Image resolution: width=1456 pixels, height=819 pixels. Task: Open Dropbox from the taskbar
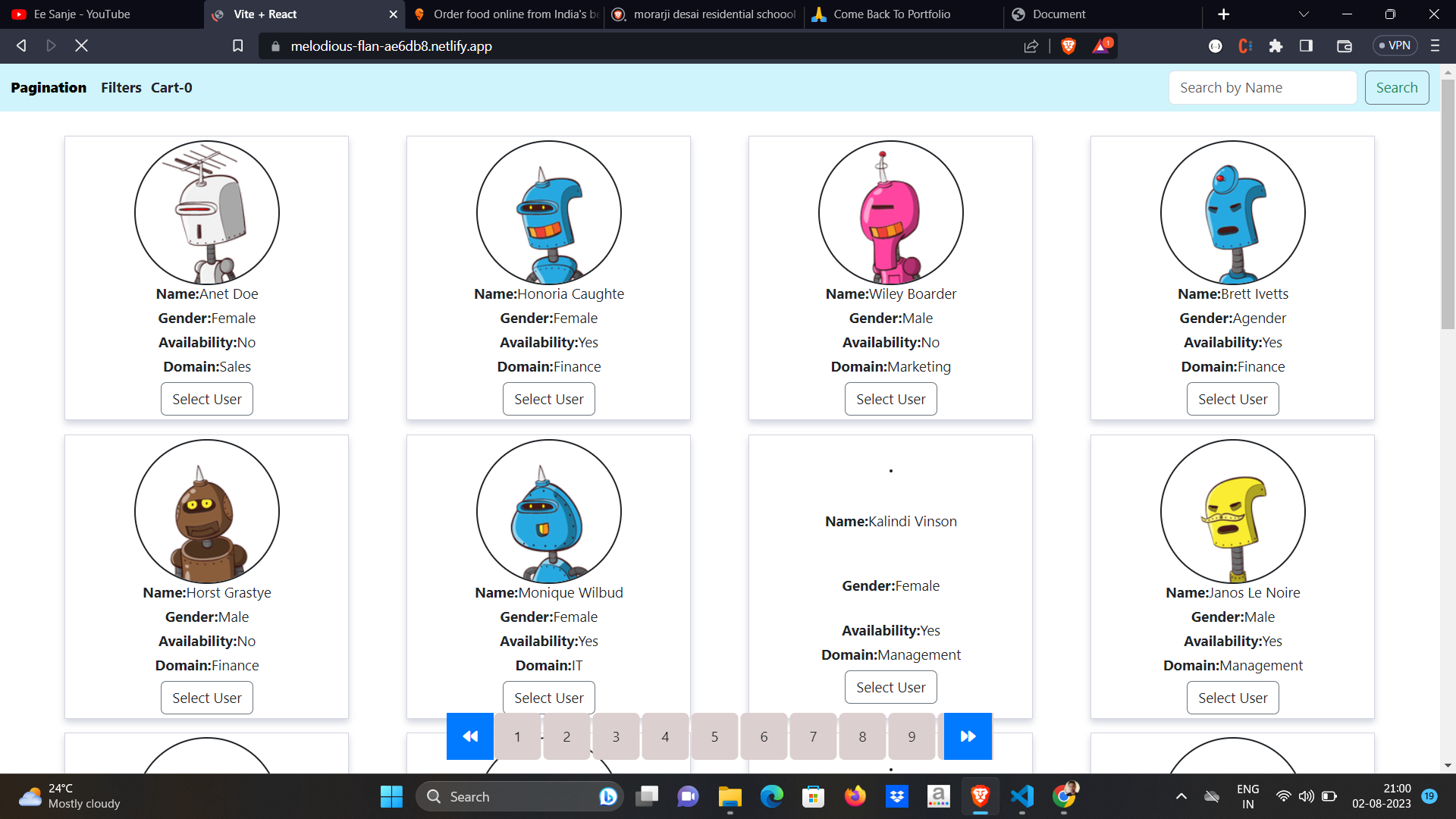click(896, 796)
